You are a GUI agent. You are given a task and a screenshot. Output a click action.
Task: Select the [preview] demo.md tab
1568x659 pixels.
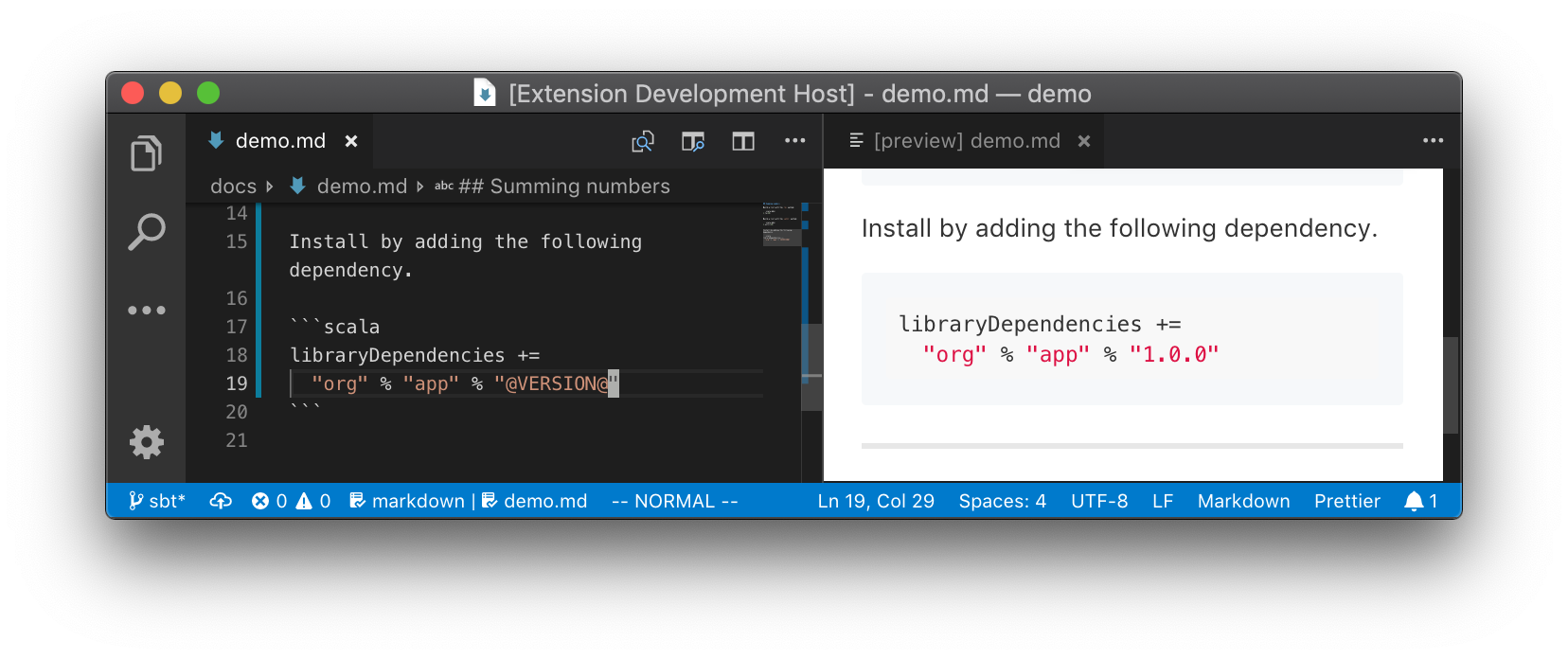966,141
